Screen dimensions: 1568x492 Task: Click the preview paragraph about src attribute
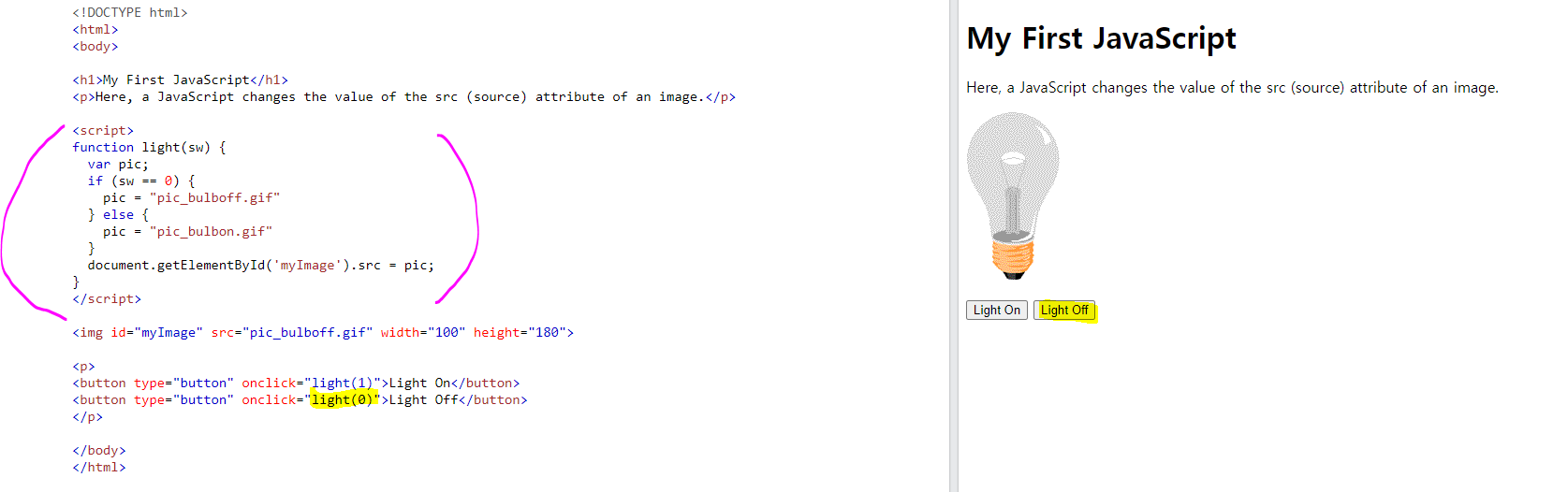pyautogui.click(x=1232, y=87)
